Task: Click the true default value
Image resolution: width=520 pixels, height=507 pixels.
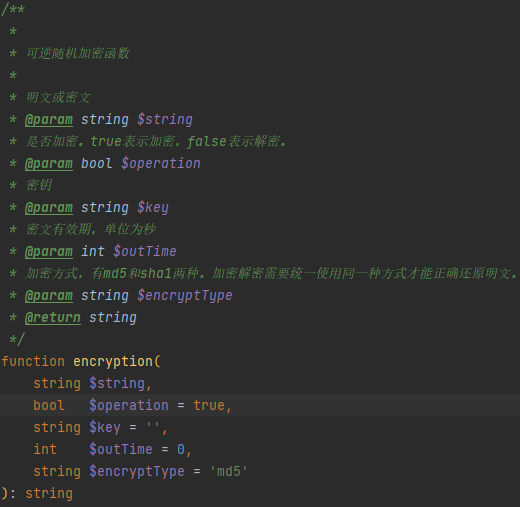Action: [x=209, y=406]
